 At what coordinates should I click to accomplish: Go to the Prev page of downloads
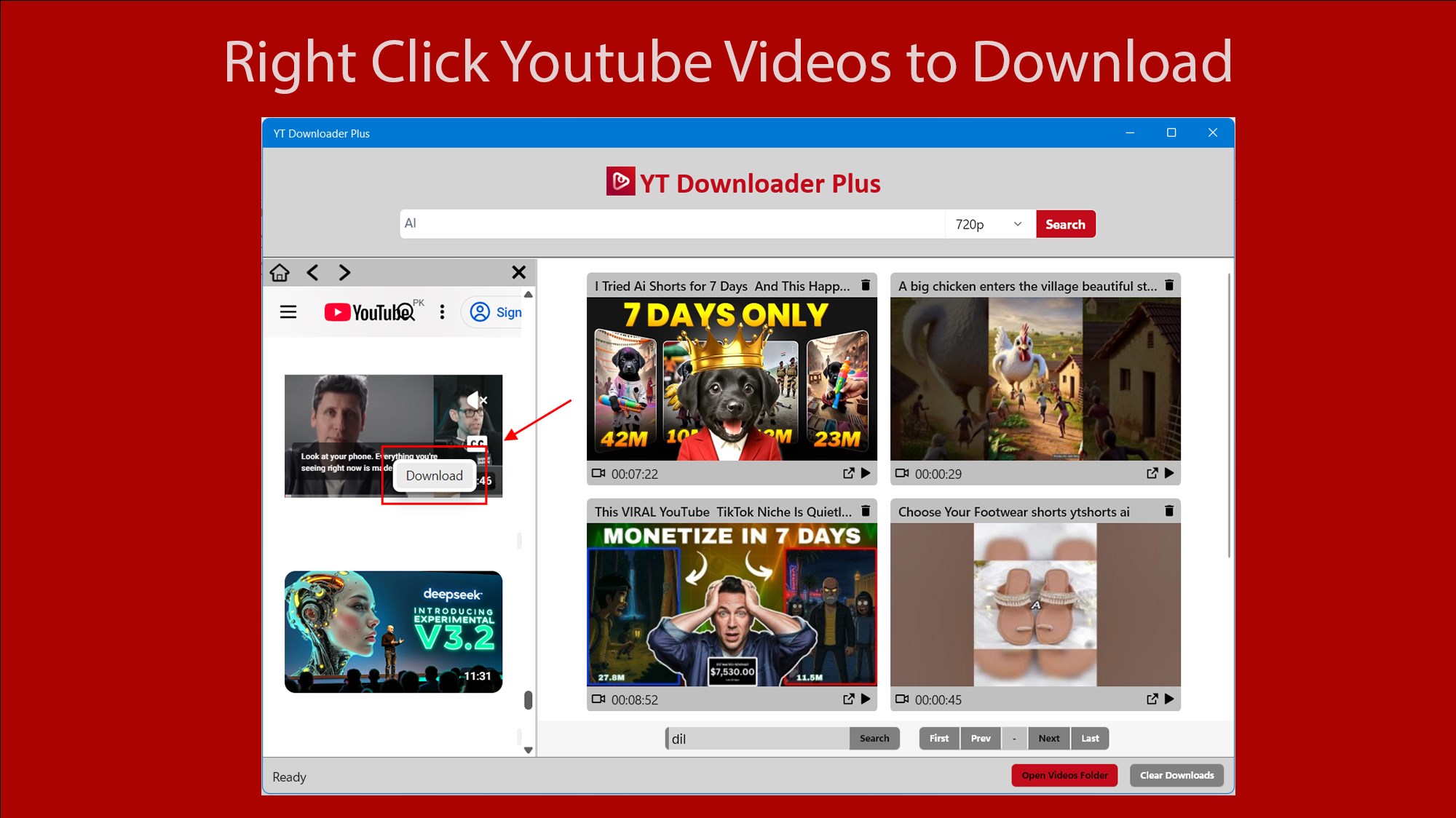981,739
